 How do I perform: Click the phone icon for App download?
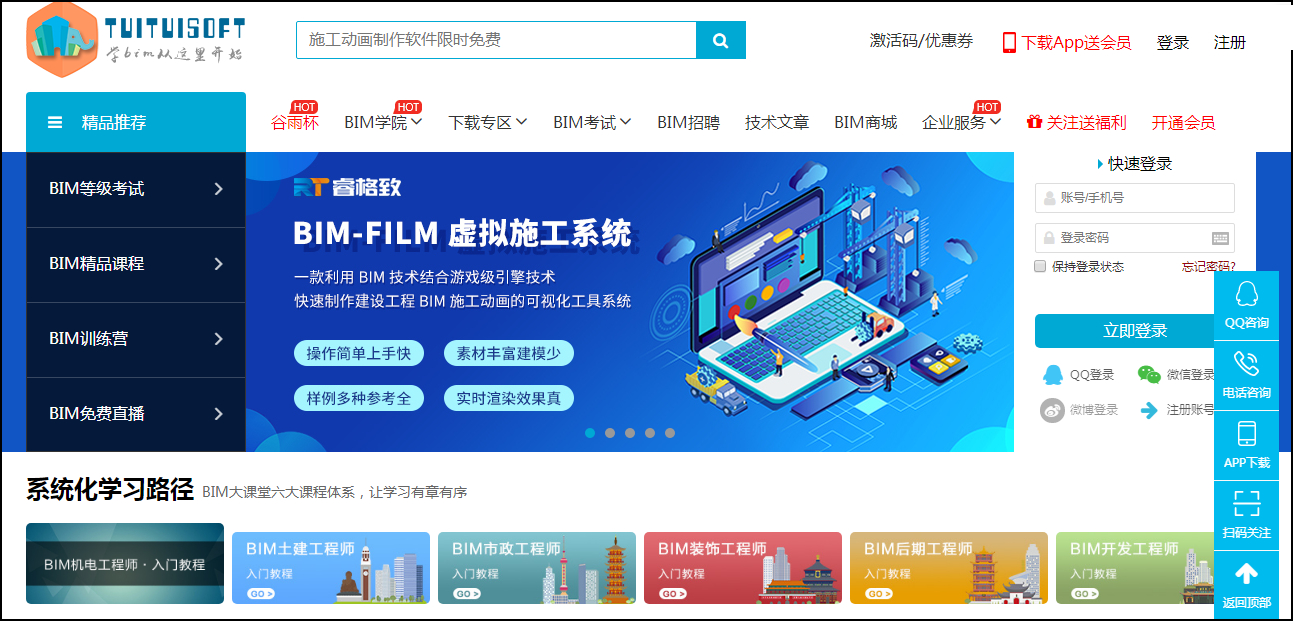(x=1009, y=42)
